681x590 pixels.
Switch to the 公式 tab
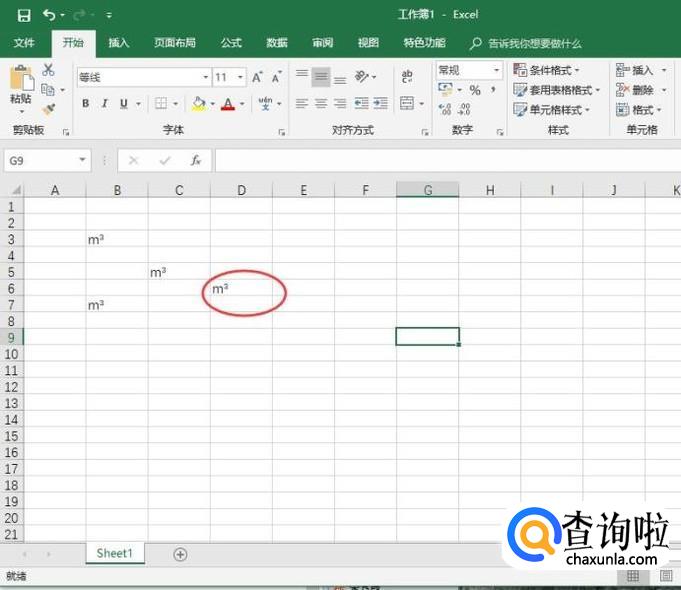click(x=231, y=43)
